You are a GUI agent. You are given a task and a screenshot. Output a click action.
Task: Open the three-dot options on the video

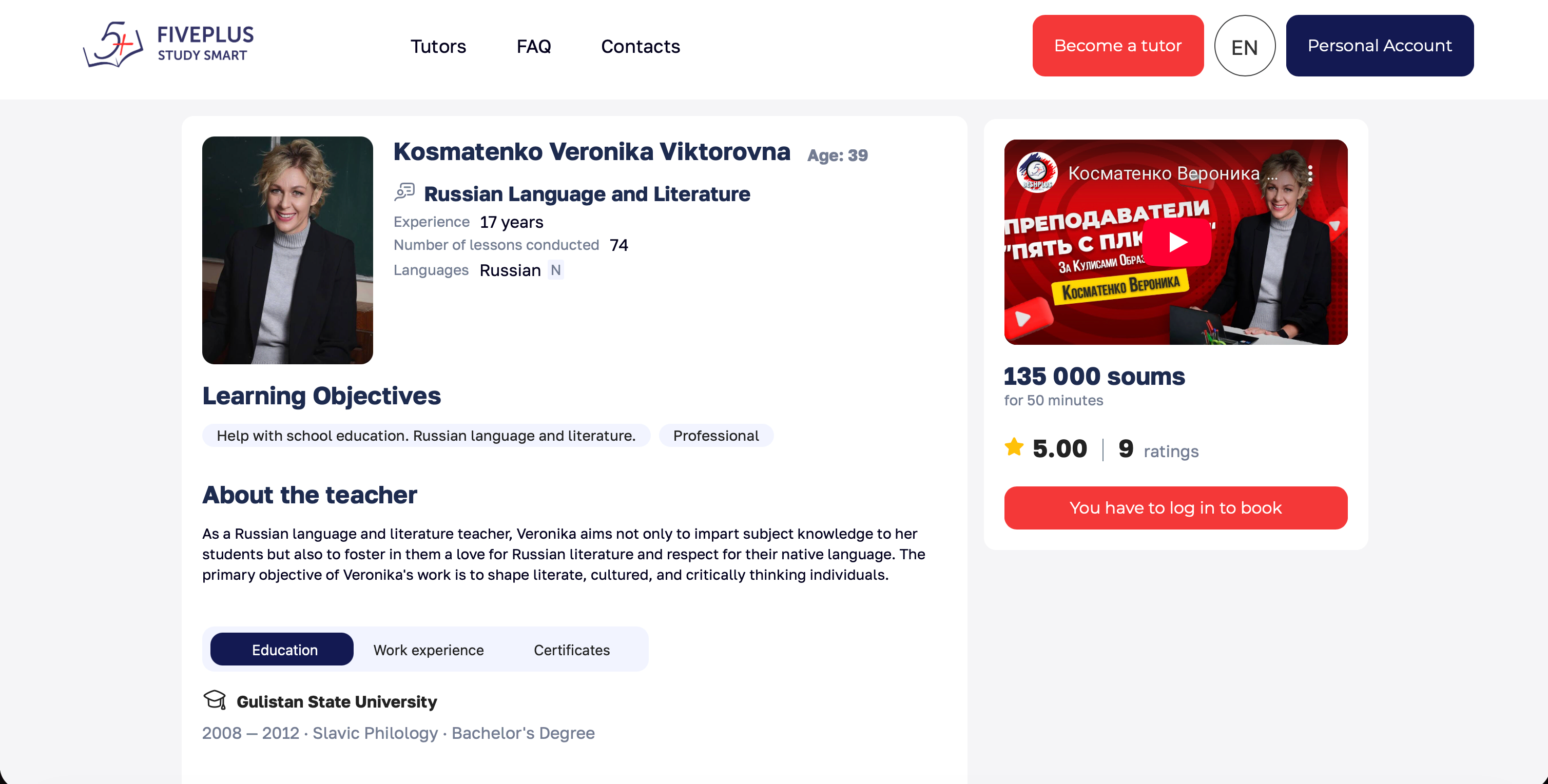click(1310, 172)
